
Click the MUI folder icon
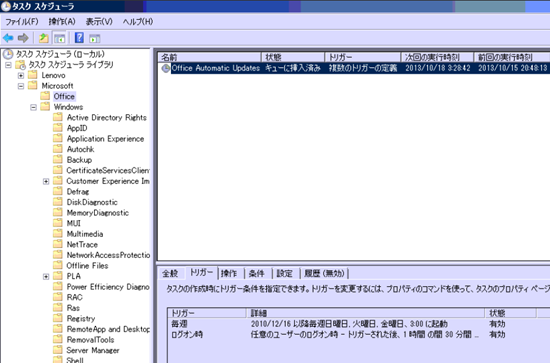58,223
